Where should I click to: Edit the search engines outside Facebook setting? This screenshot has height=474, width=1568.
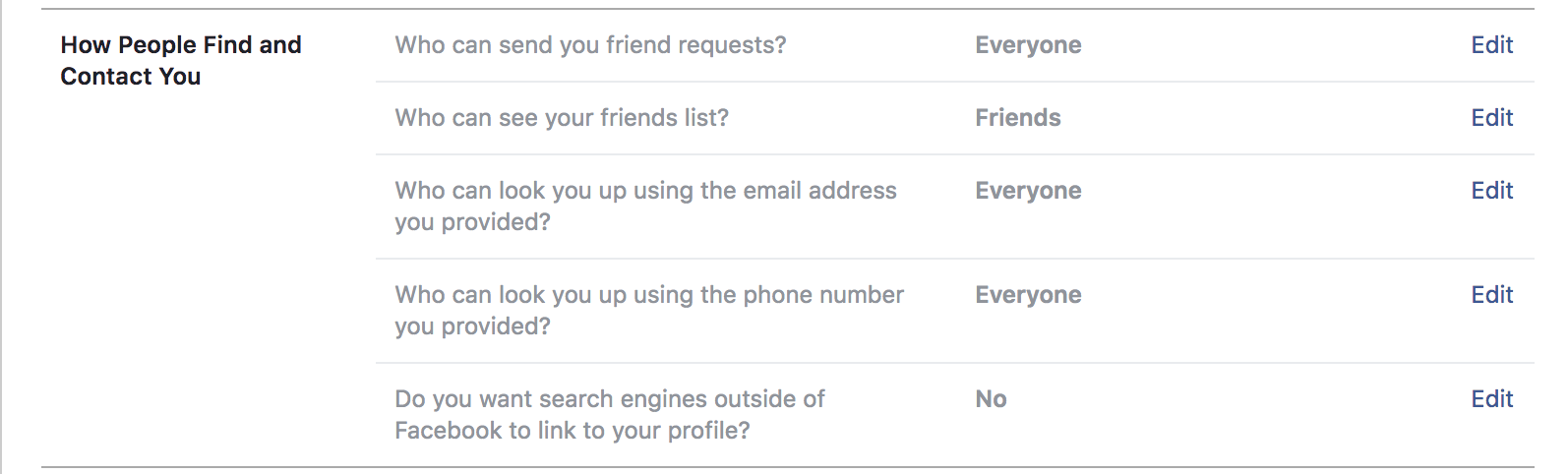[x=1491, y=399]
